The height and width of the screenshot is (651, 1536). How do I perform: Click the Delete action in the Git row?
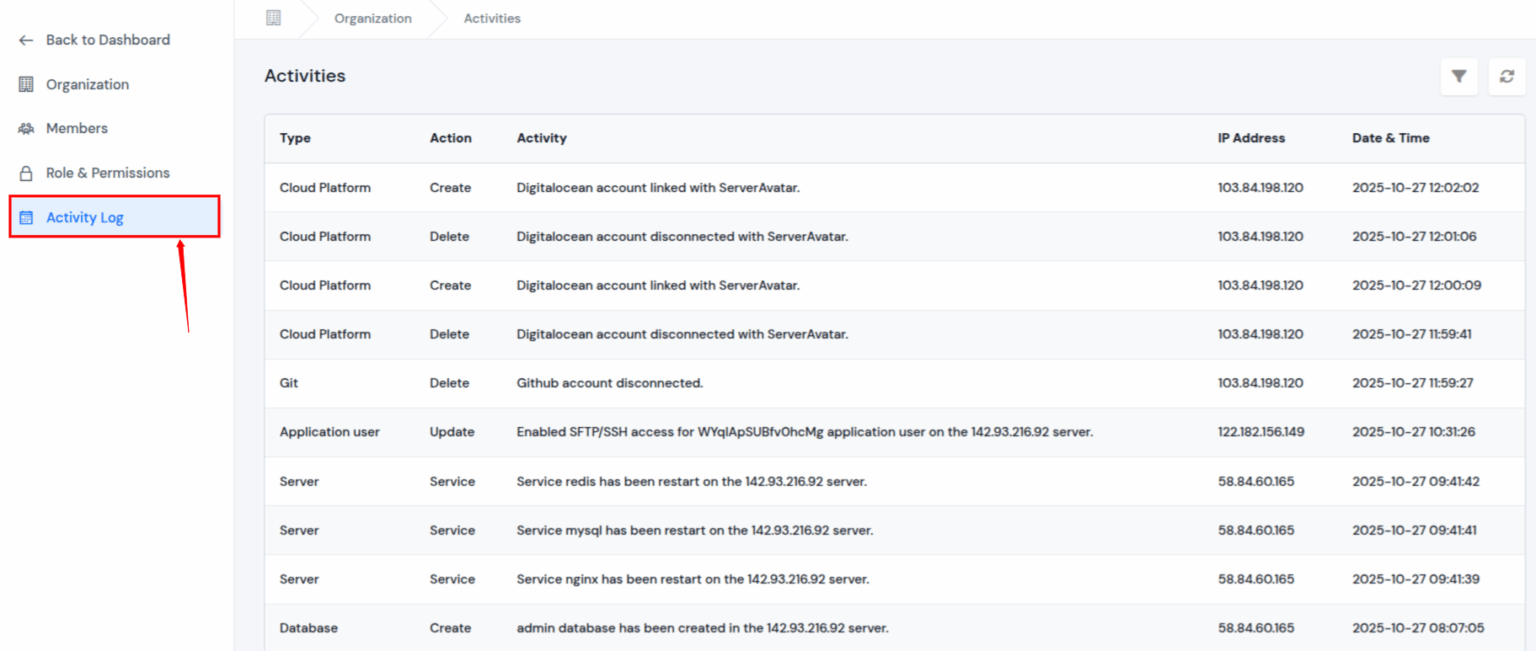pos(449,383)
